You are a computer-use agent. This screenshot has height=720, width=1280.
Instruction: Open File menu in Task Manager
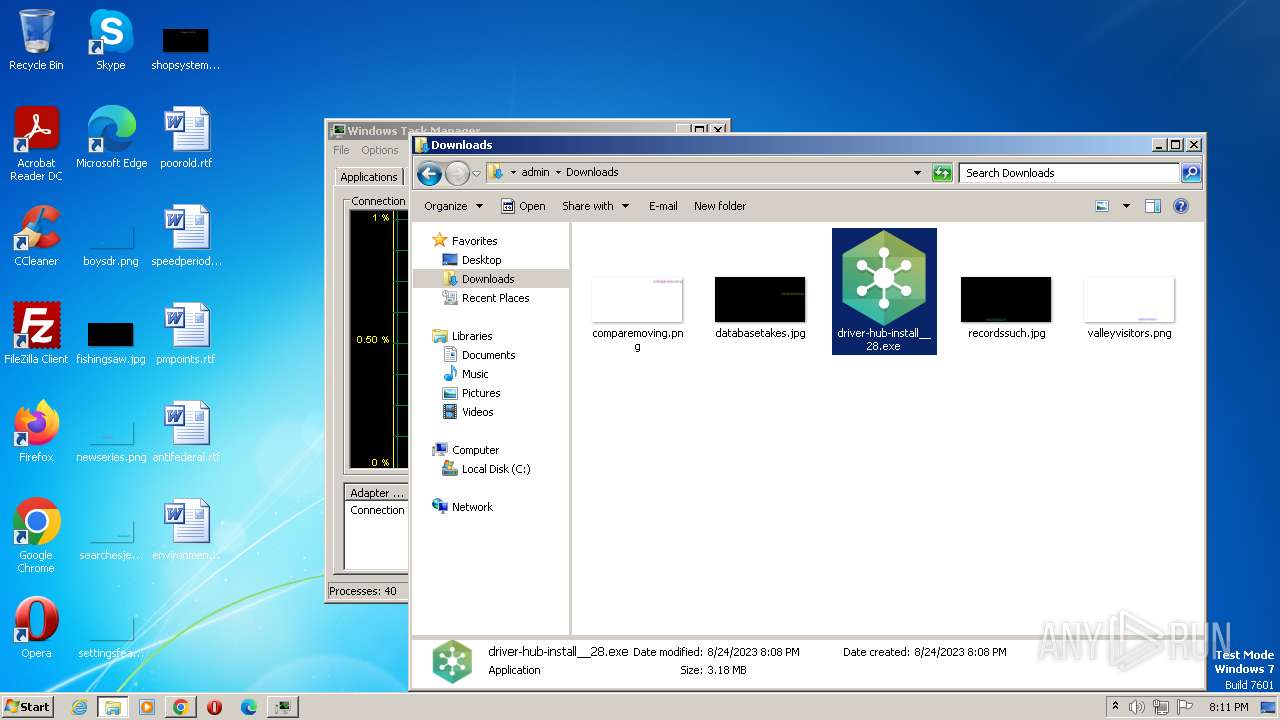point(341,150)
